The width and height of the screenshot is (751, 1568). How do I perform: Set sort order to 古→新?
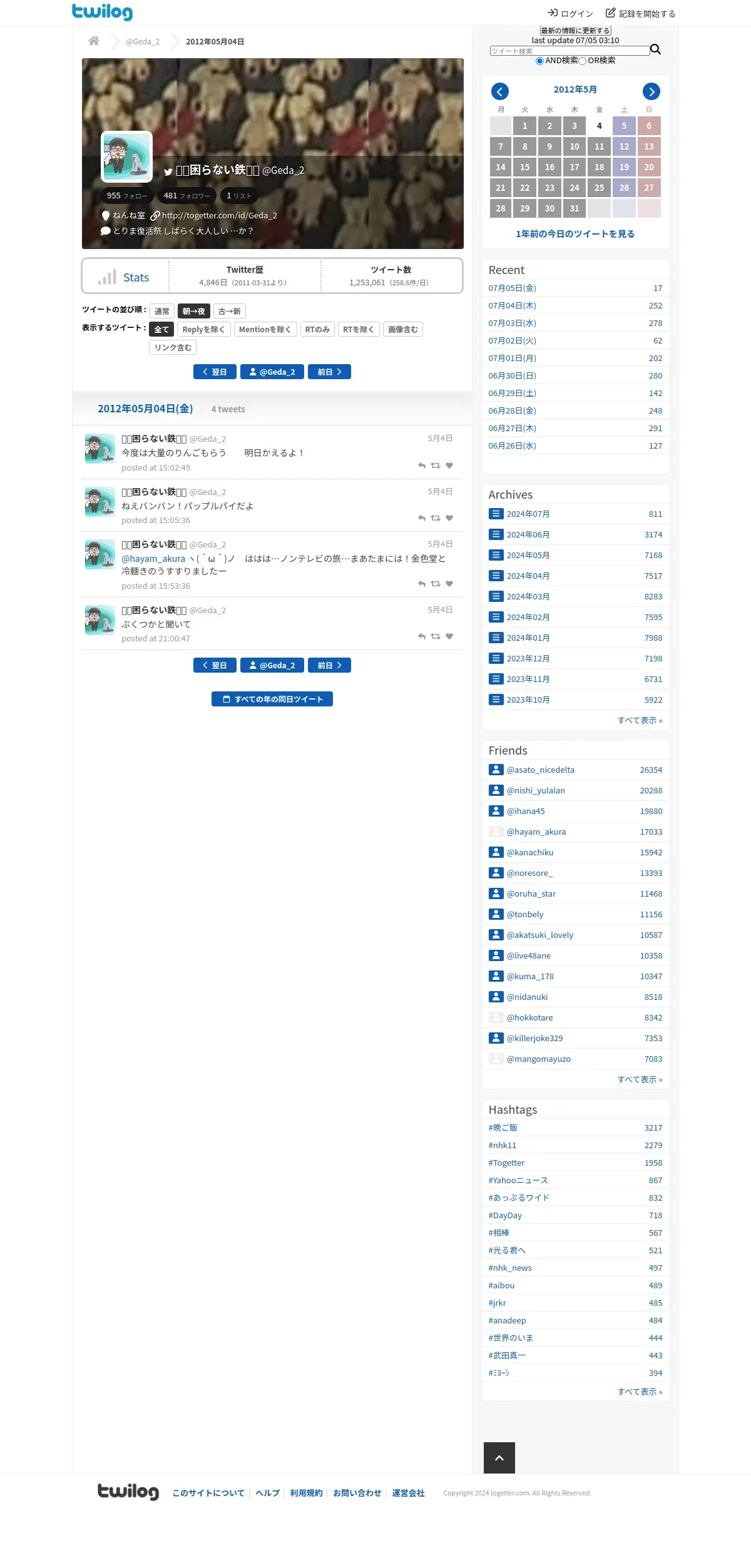[x=230, y=311]
